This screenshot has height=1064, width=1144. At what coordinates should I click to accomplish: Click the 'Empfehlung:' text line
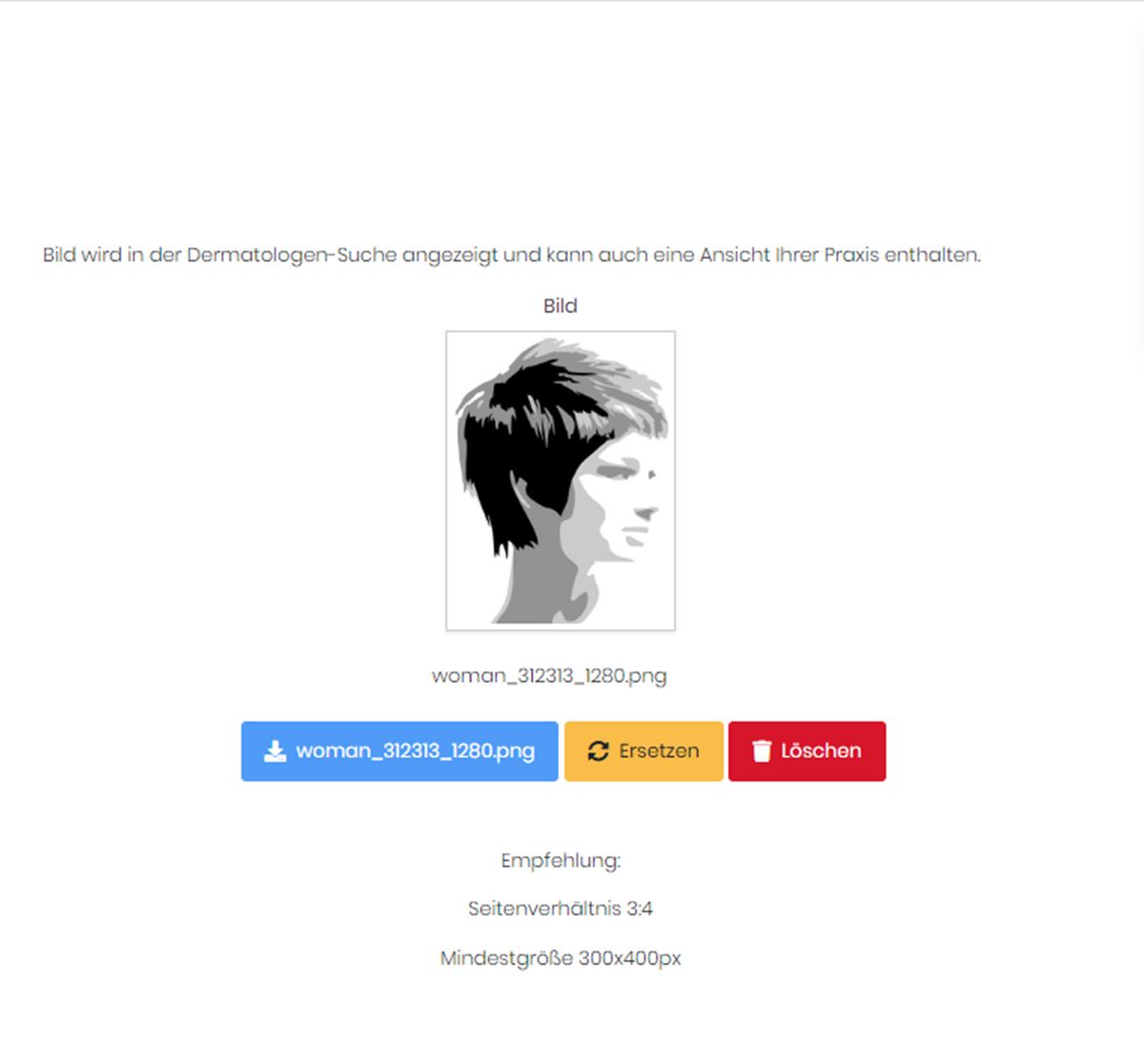point(561,861)
